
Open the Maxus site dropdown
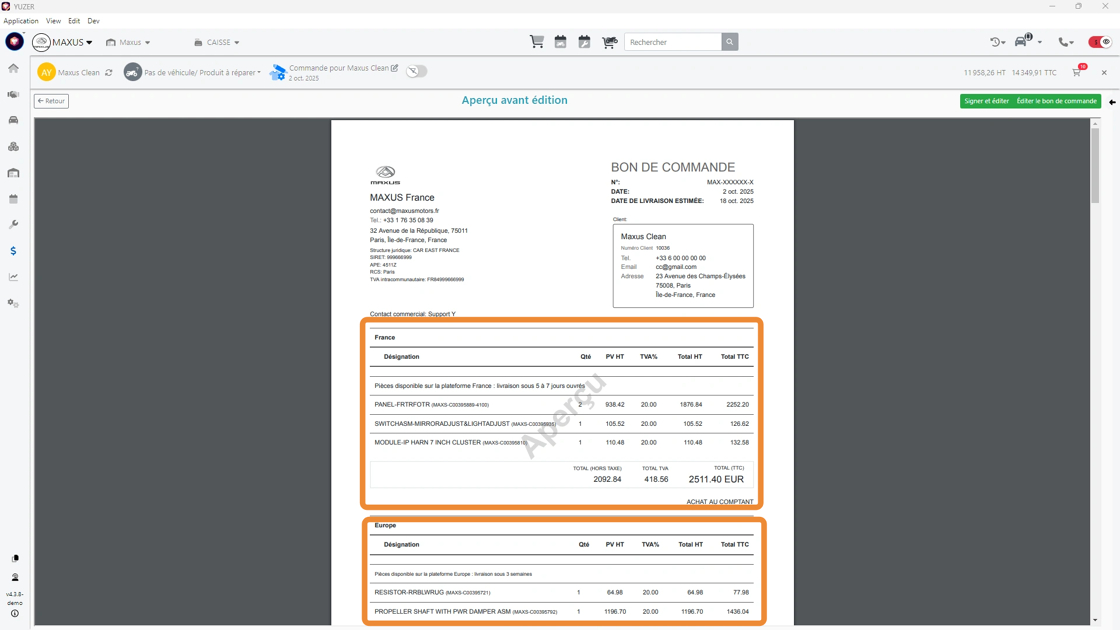(129, 42)
